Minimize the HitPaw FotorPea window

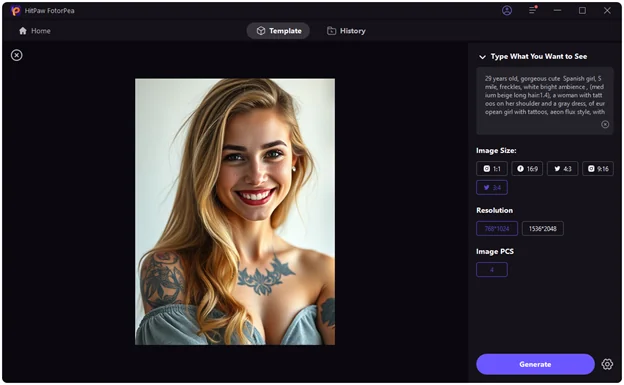557,11
